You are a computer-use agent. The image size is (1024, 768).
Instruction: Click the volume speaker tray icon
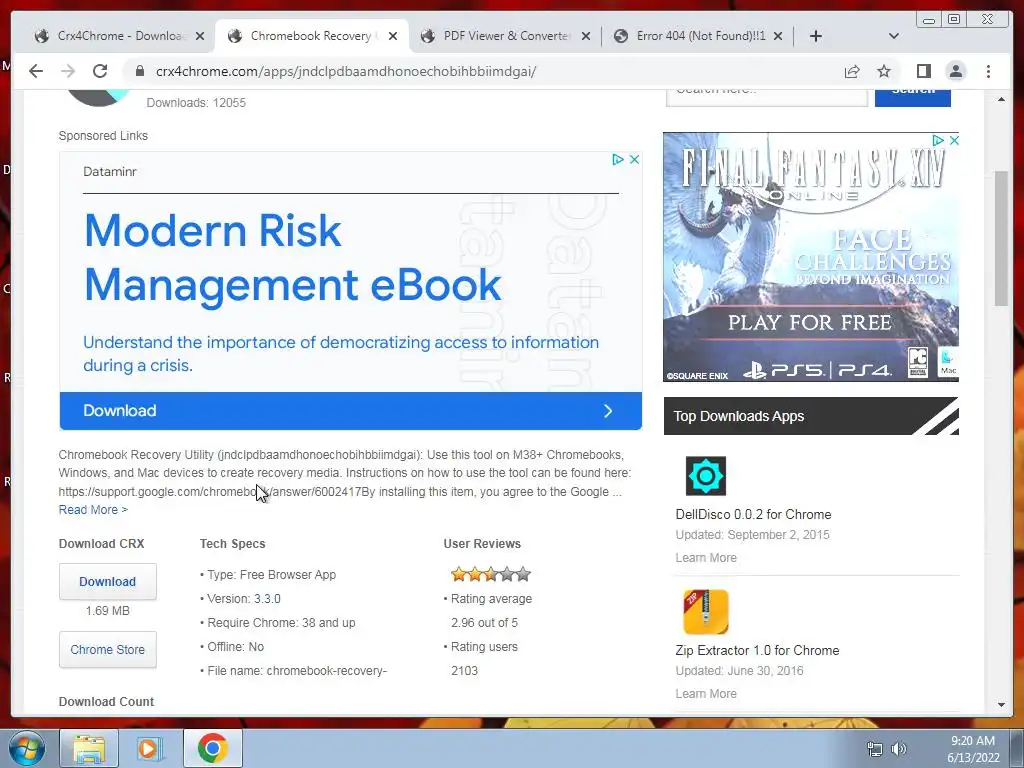(x=899, y=749)
